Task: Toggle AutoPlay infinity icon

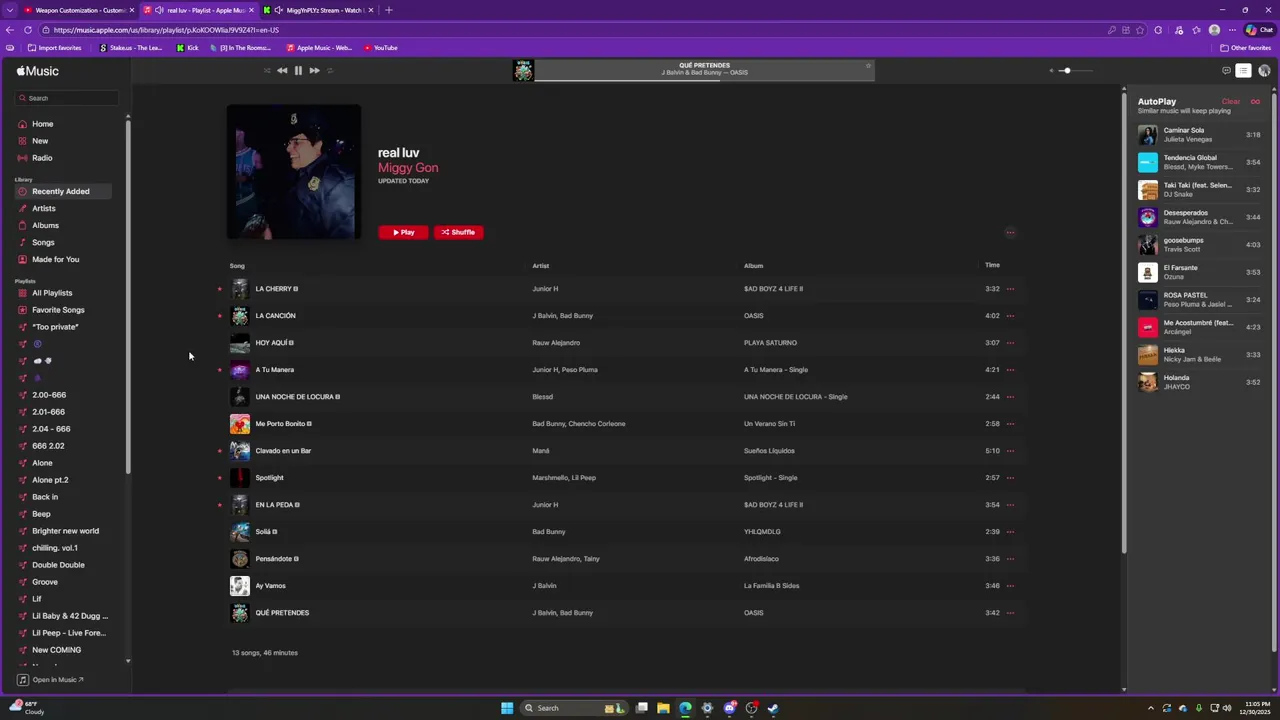Action: (x=1255, y=102)
